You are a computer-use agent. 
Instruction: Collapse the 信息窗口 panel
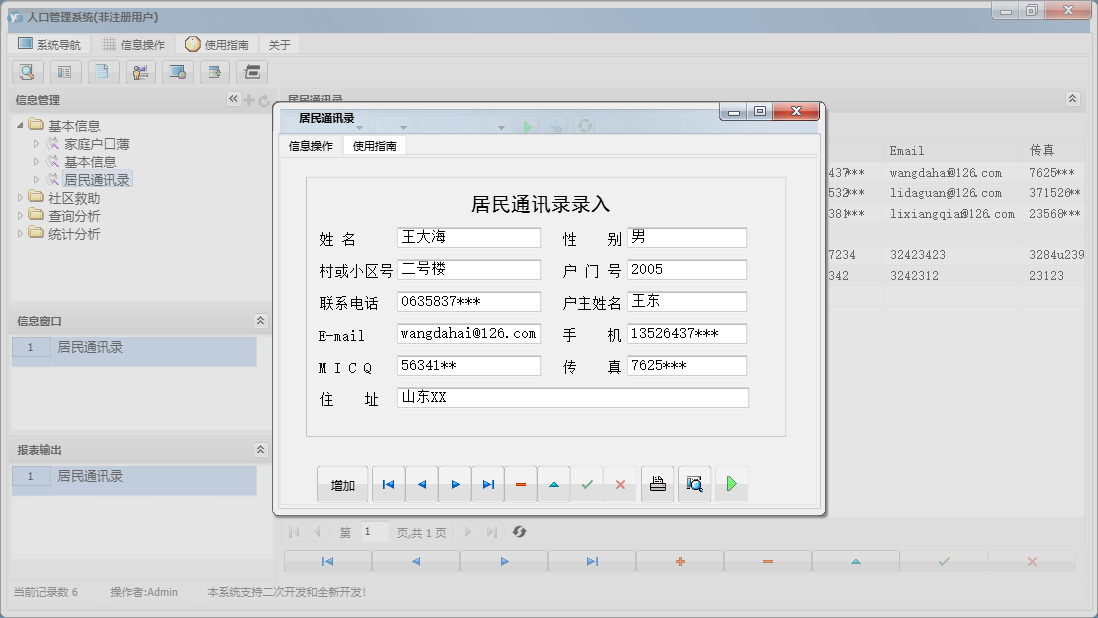click(261, 321)
